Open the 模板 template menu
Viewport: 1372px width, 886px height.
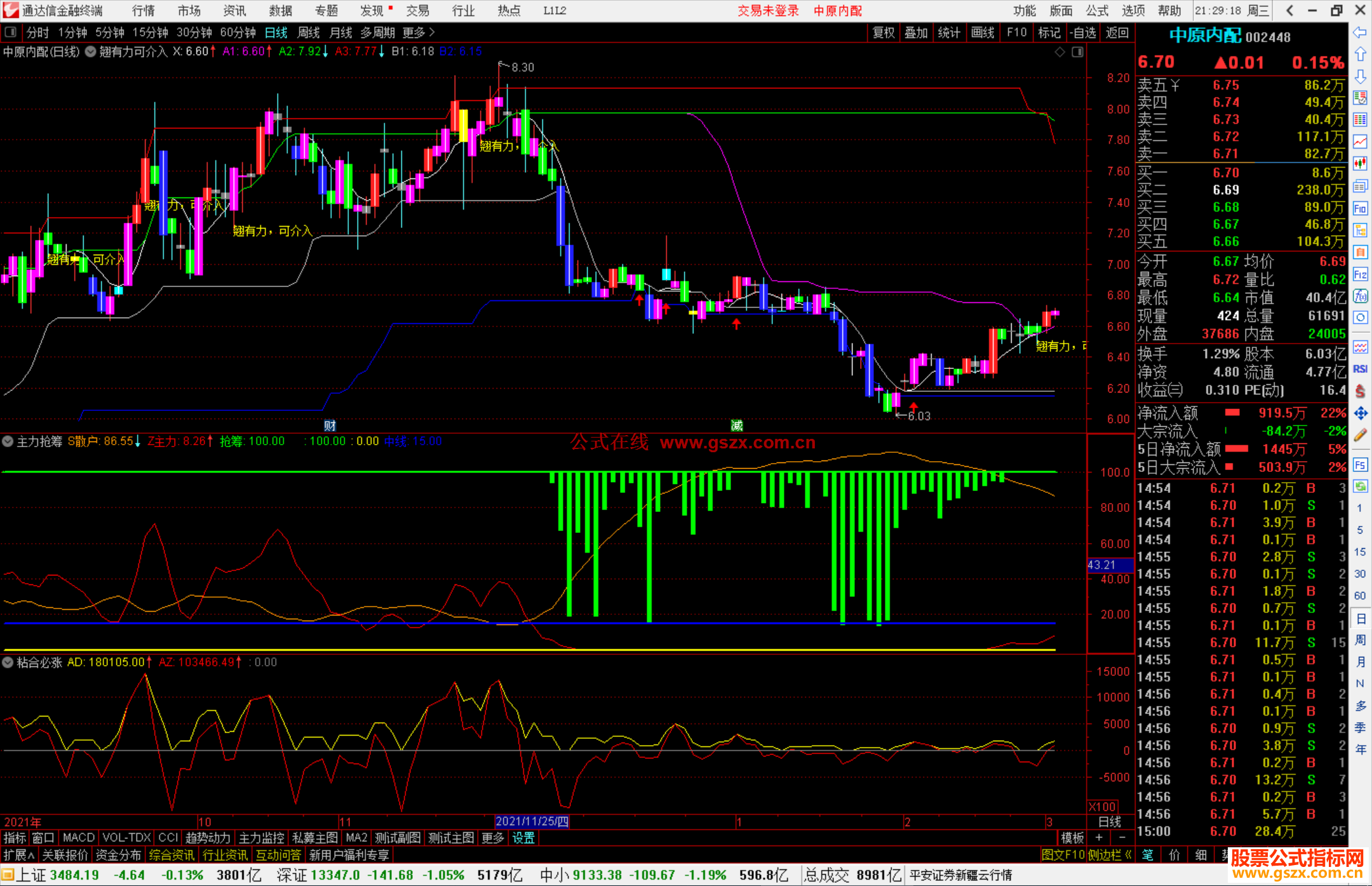pos(1072,838)
